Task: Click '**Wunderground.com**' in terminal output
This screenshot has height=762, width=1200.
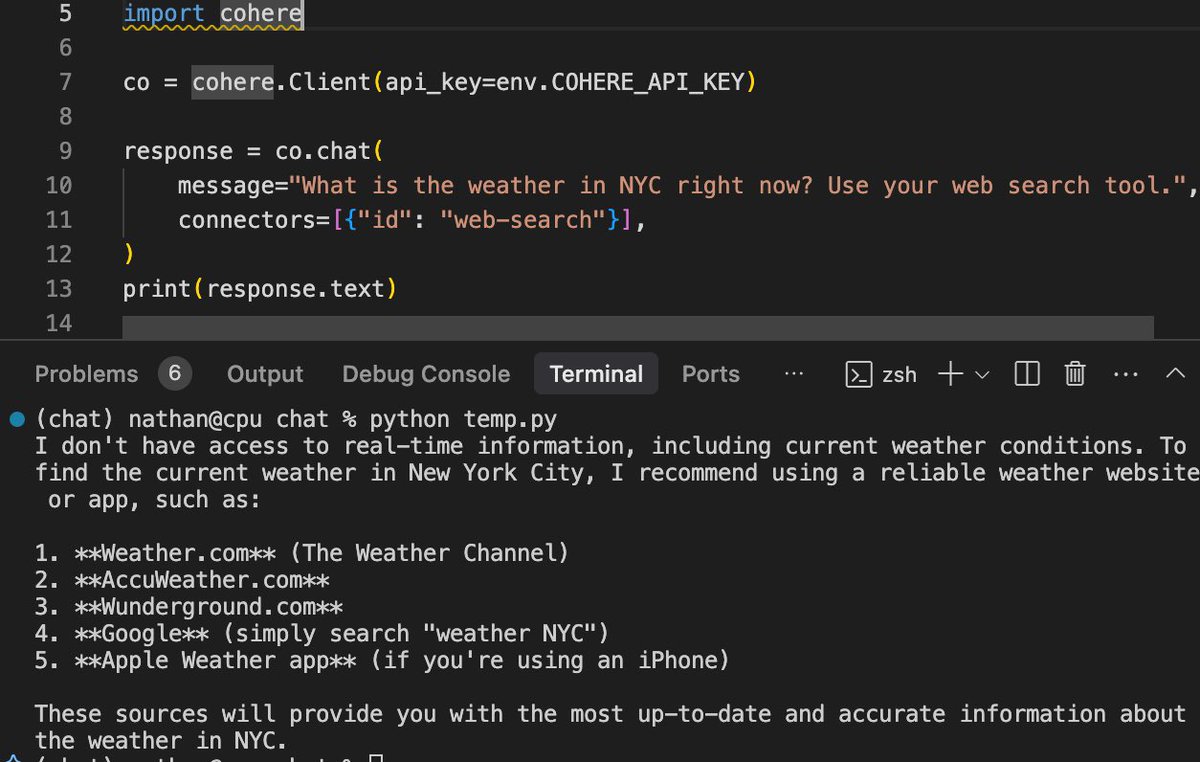Action: (x=209, y=606)
